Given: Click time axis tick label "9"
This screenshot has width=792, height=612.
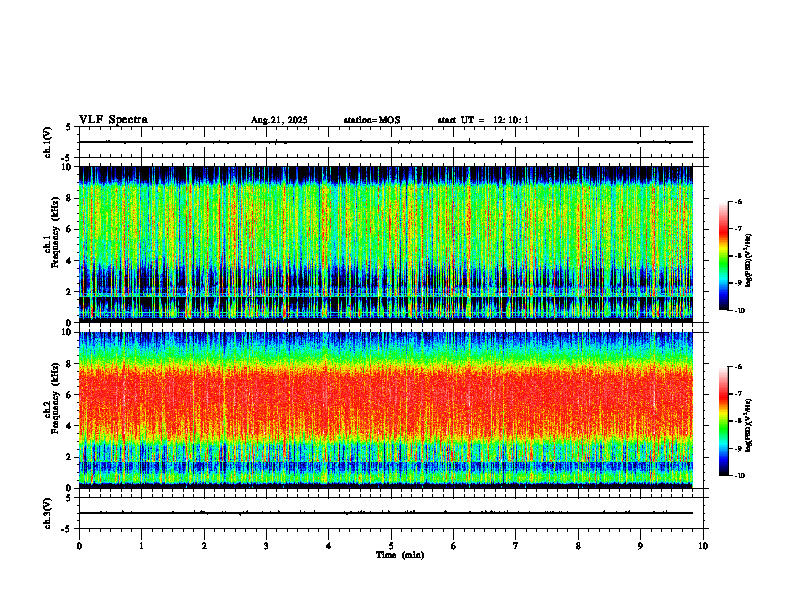Looking at the screenshot, I should pyautogui.click(x=640, y=546).
